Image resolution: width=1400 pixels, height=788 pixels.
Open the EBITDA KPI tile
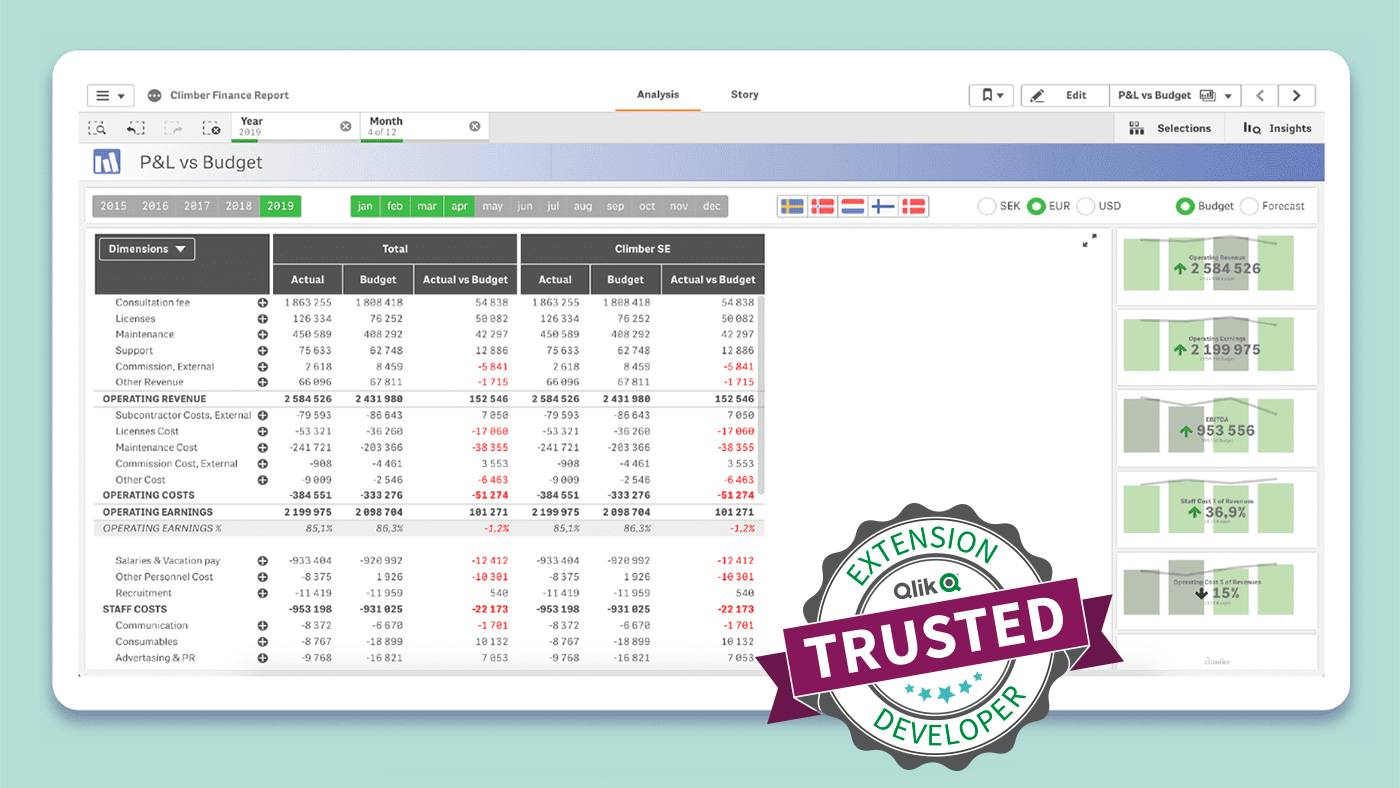tap(1217, 428)
